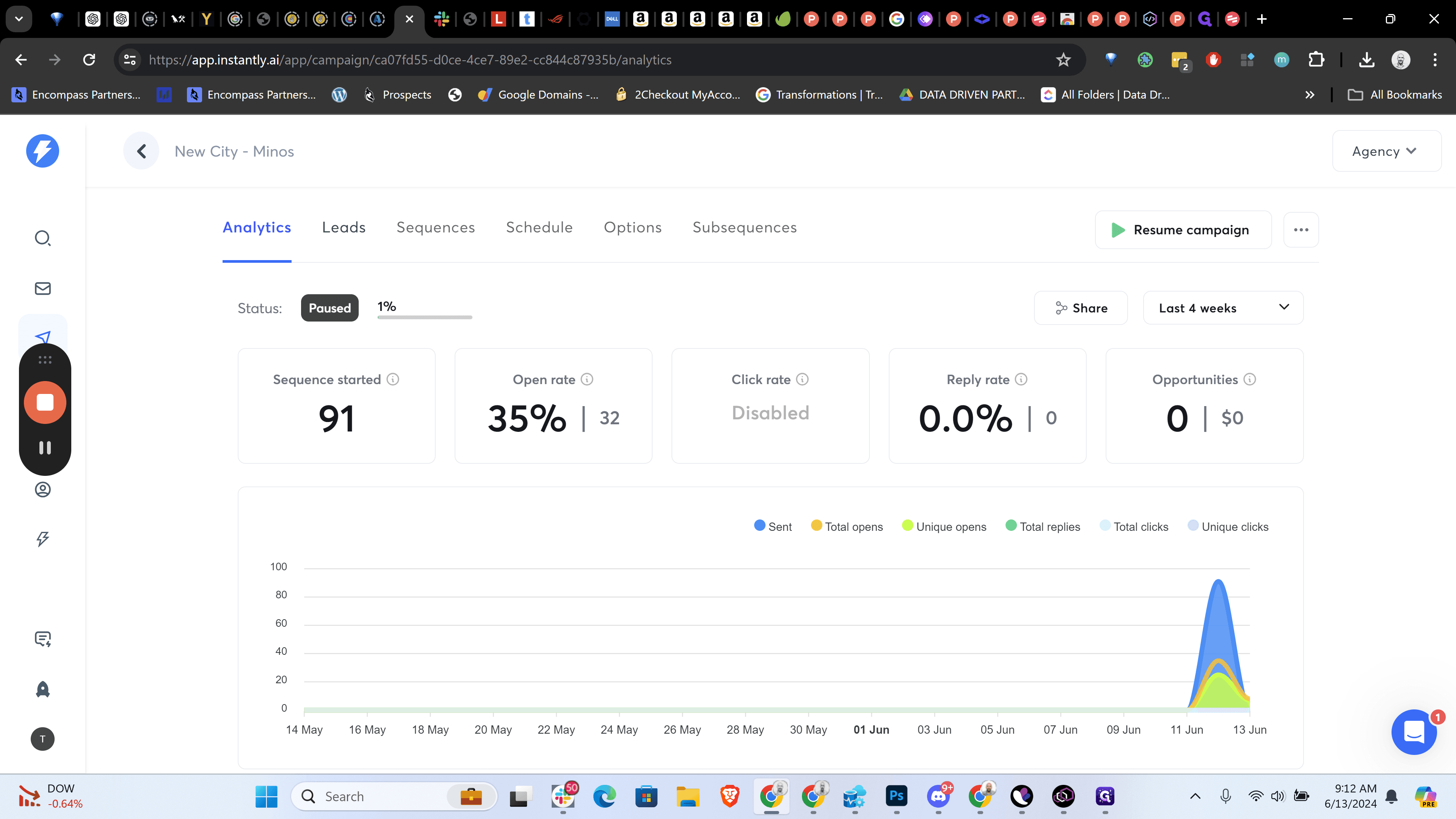Open the three-dot campaign options menu
The image size is (1456, 819).
point(1301,229)
